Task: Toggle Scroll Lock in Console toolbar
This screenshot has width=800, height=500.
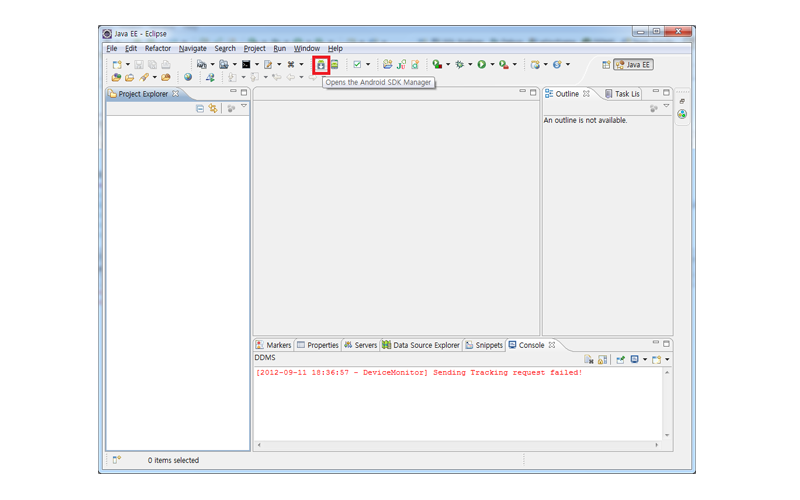Action: click(603, 359)
